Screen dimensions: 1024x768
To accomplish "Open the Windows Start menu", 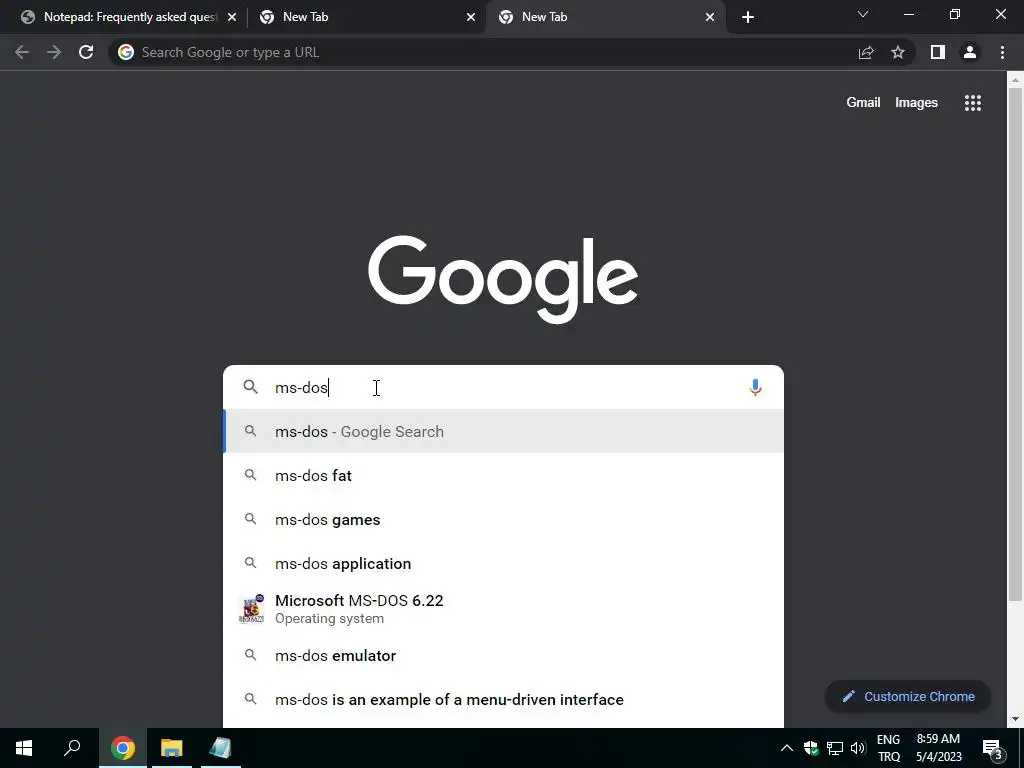I will pyautogui.click(x=24, y=748).
